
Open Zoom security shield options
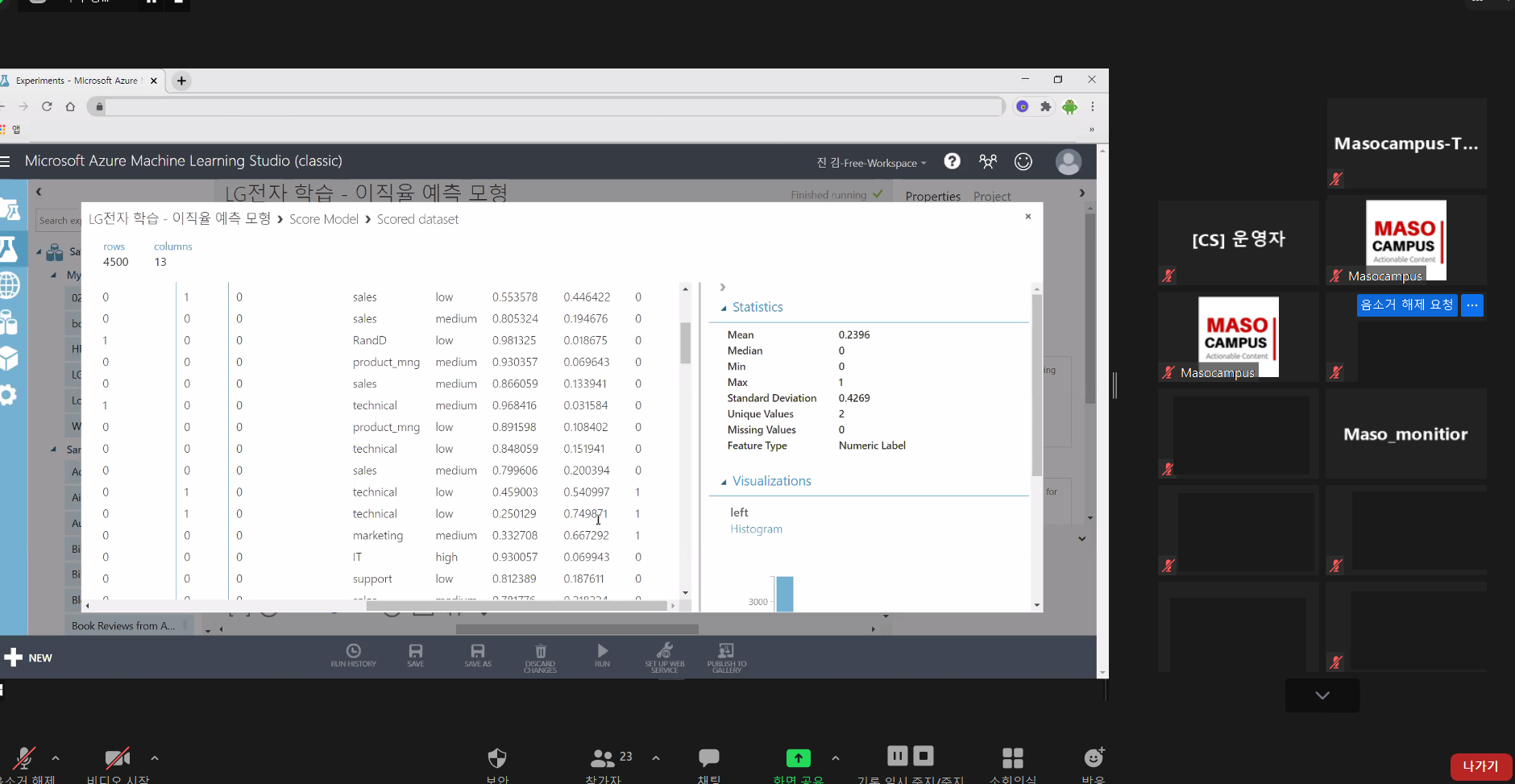pyautogui.click(x=497, y=758)
